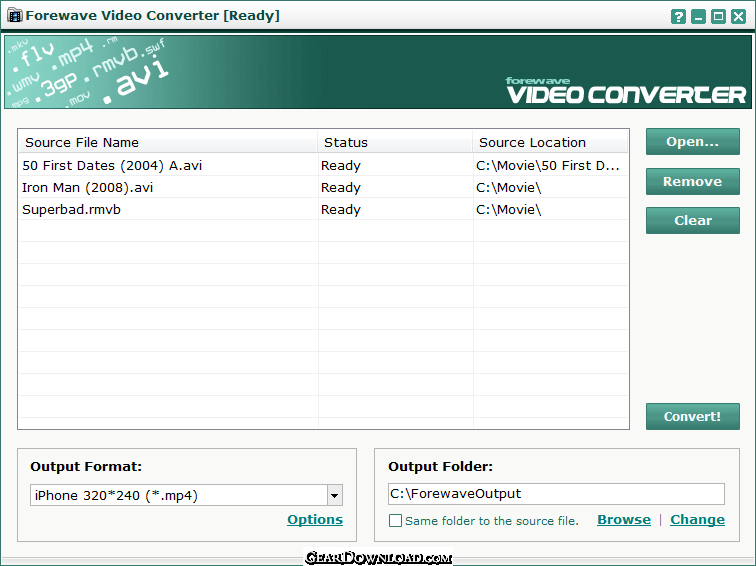Minimize the Forewave Video Converter window
The image size is (756, 566).
click(x=698, y=17)
